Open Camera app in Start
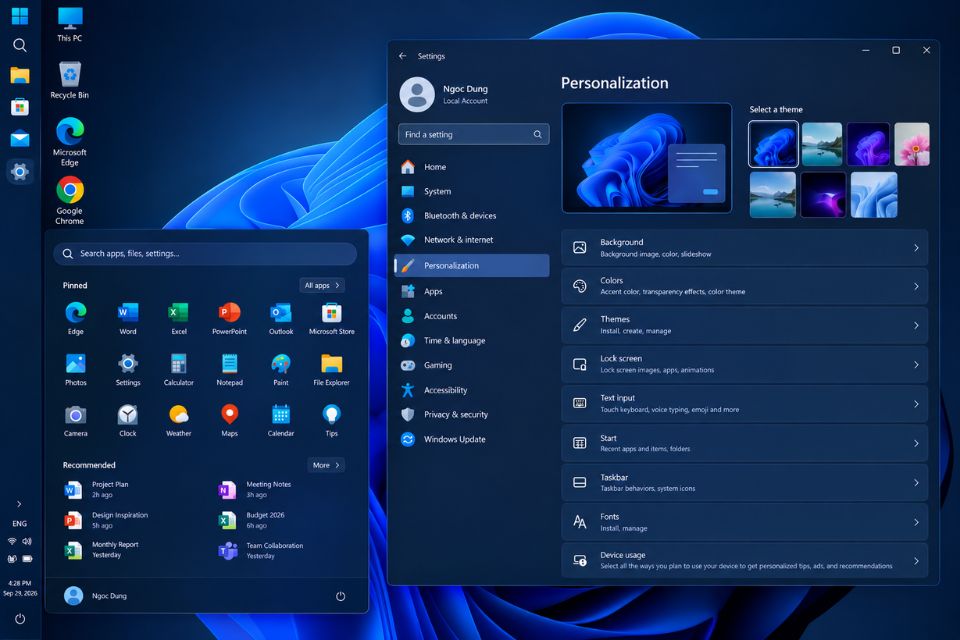 pyautogui.click(x=76, y=420)
